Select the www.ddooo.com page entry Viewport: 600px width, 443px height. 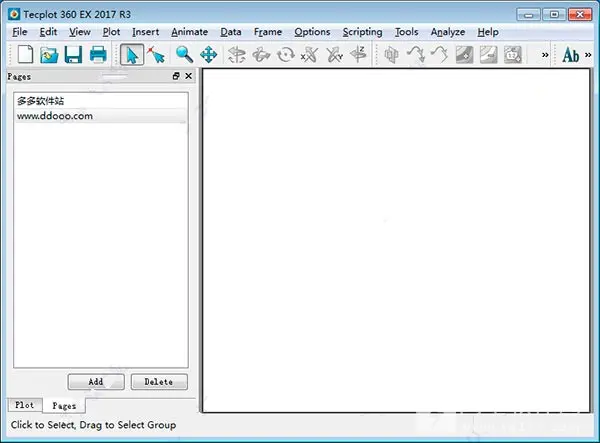click(55, 116)
